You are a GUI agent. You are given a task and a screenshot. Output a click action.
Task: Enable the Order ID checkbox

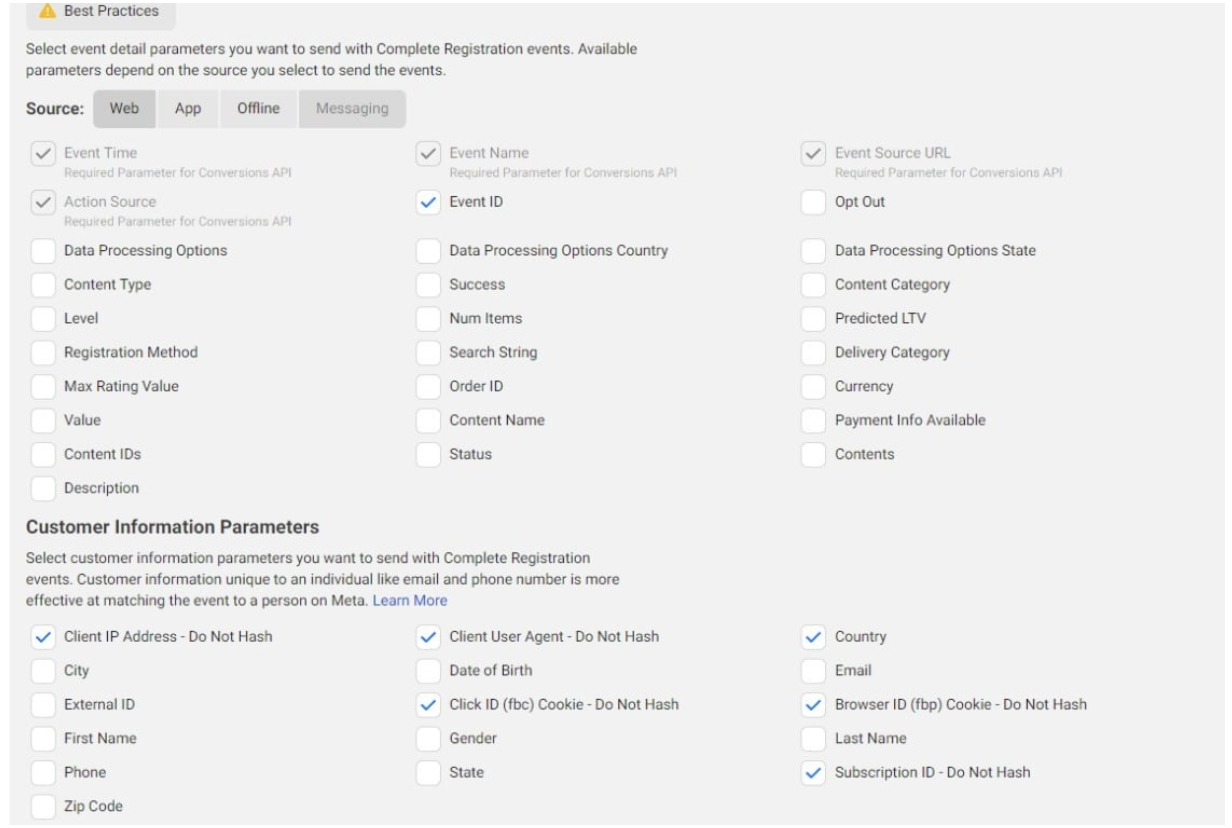[x=428, y=387]
